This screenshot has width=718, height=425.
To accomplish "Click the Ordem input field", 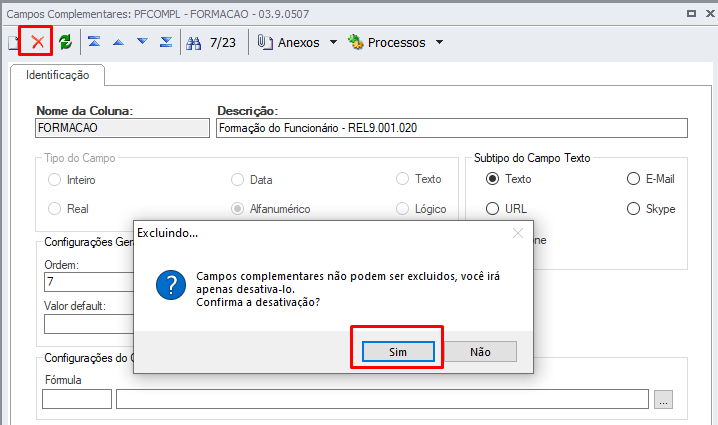I will [x=89, y=282].
